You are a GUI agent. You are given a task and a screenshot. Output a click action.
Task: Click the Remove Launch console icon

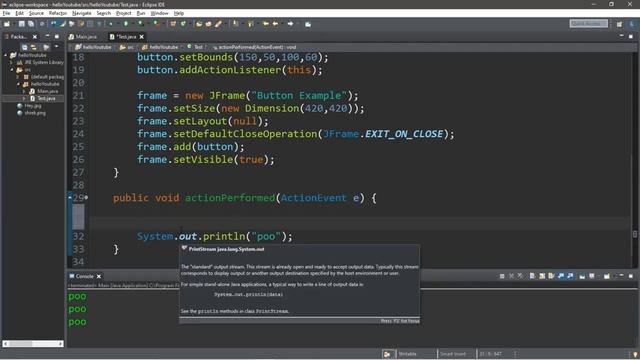(x=511, y=276)
